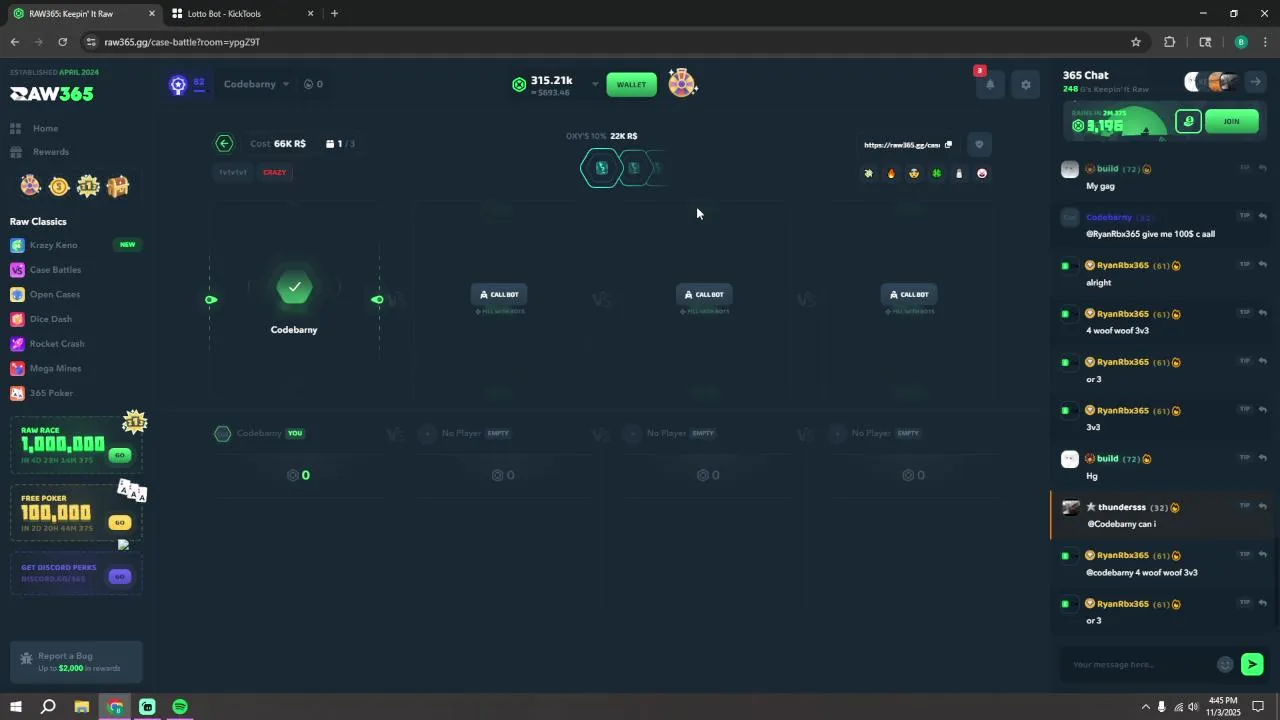Open the Wallet

[631, 84]
